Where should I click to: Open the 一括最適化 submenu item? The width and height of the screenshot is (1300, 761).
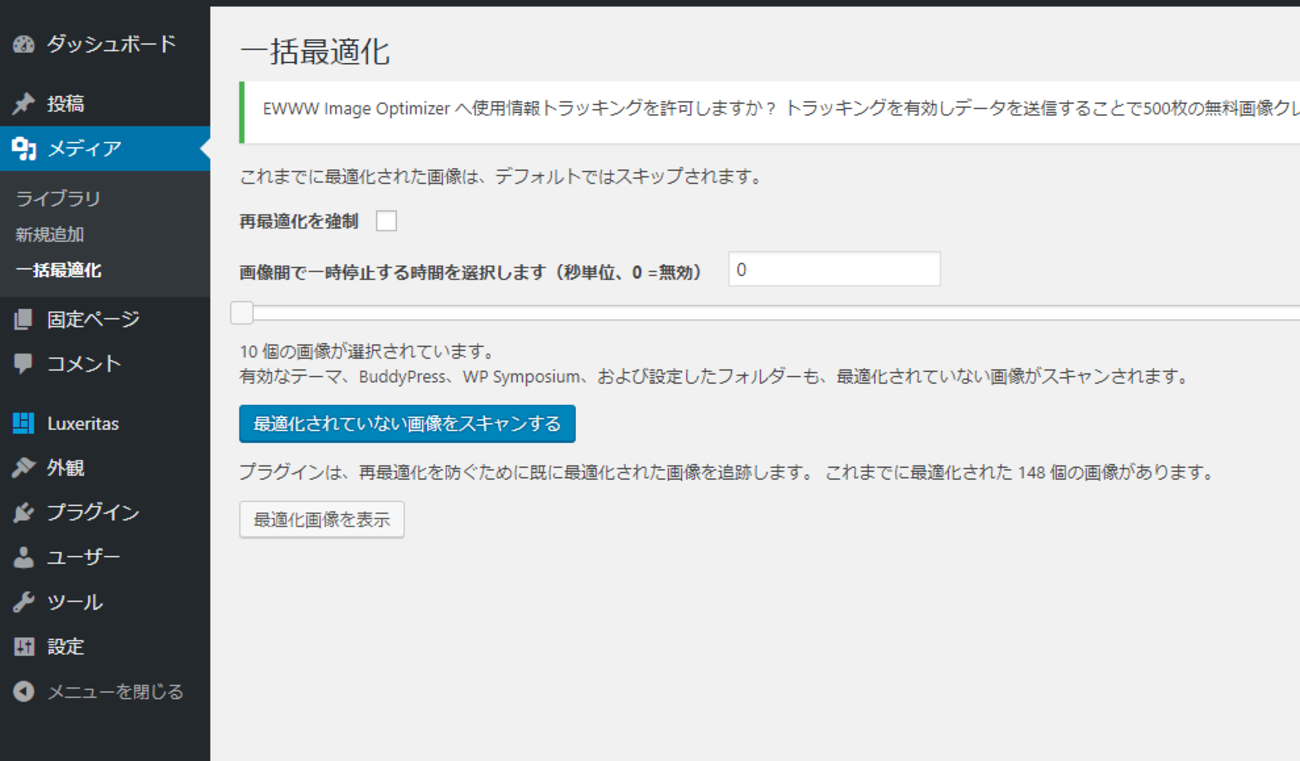point(58,270)
